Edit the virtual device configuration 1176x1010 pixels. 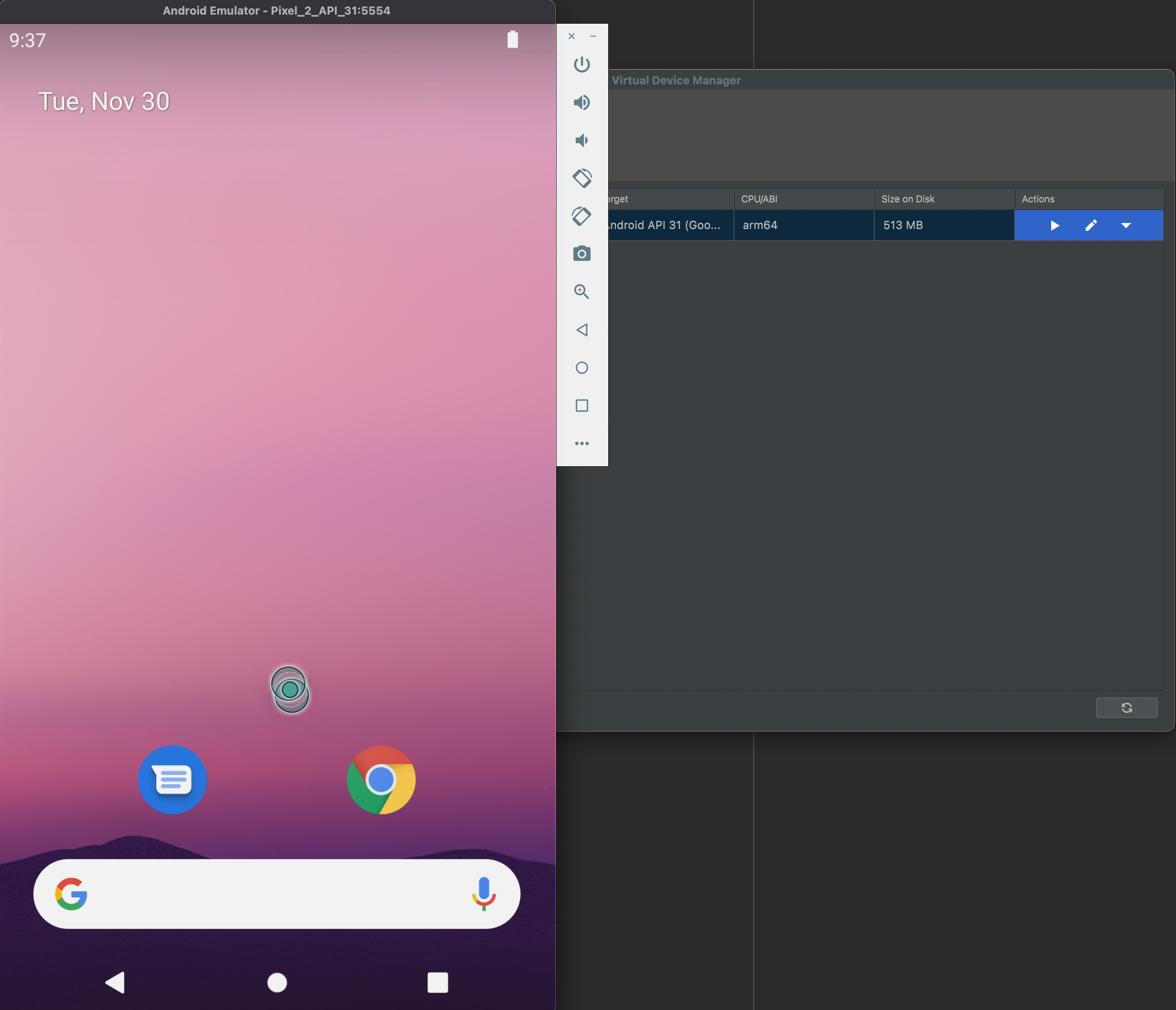coord(1090,226)
